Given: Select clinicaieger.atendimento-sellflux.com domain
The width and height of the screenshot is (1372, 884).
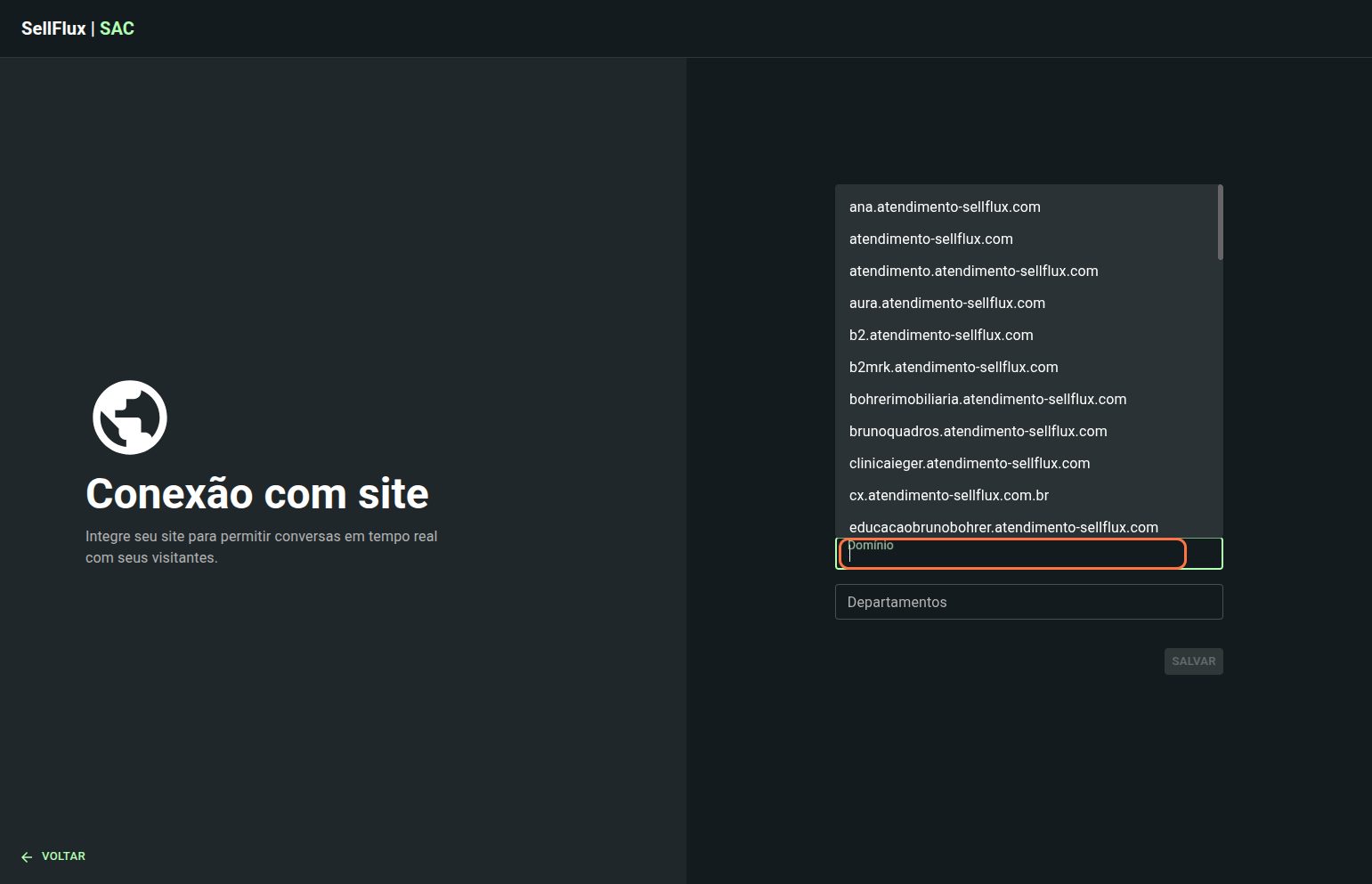Looking at the screenshot, I should (969, 464).
